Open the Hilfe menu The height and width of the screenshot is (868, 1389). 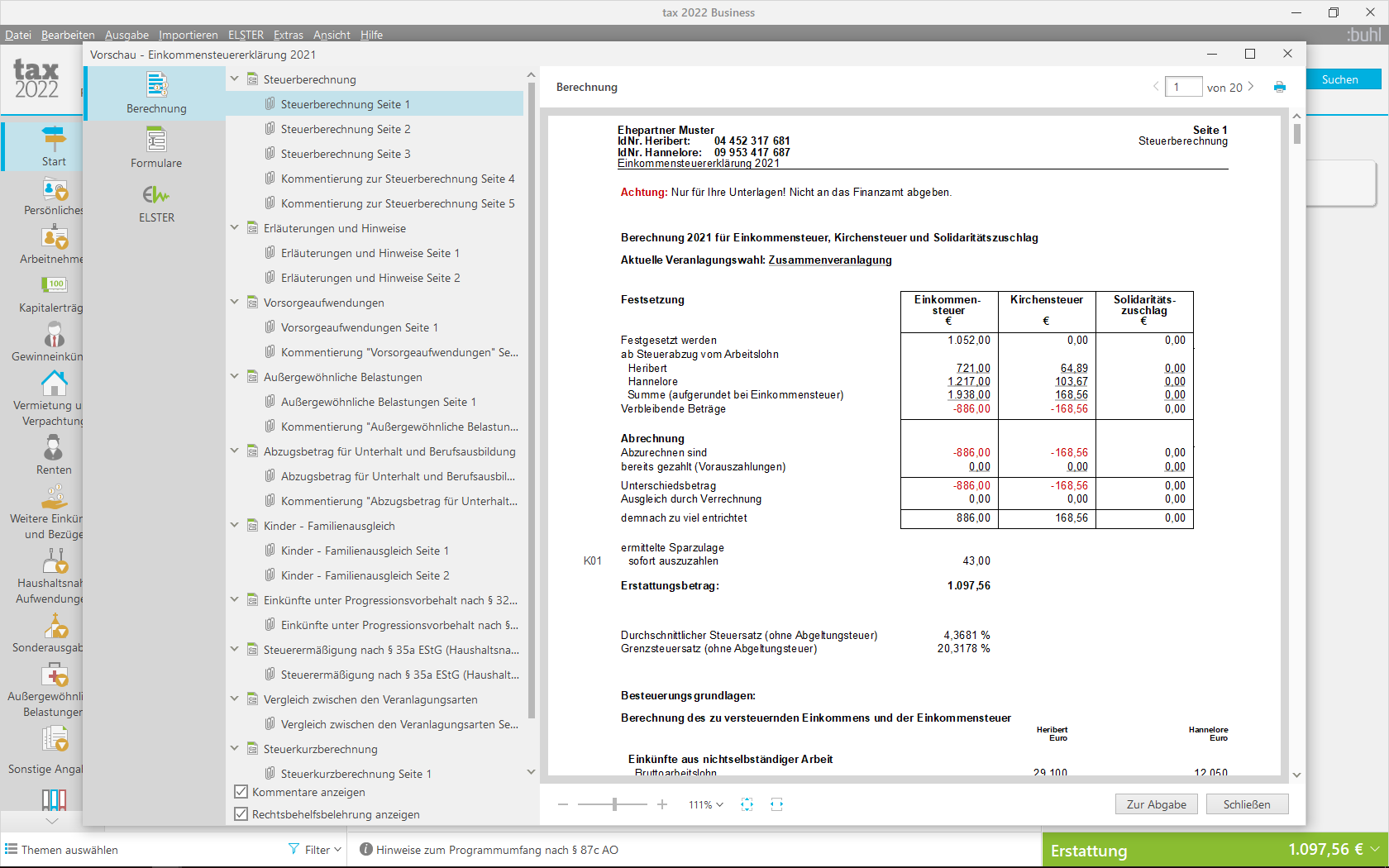tap(371, 35)
